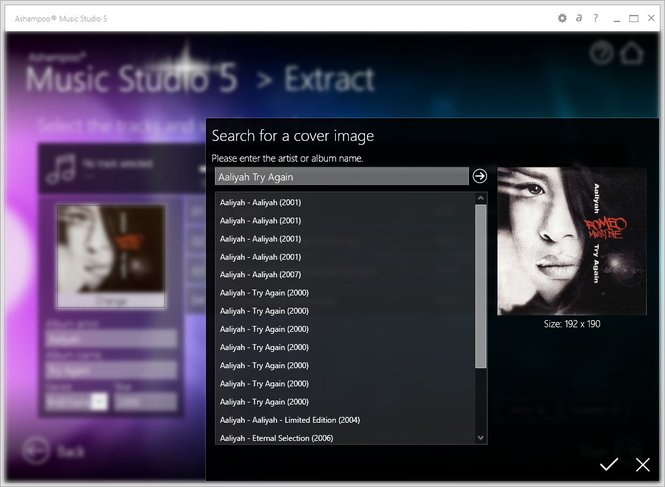Viewport: 665px width, 487px height.
Task: Open settings via the gear icon
Action: 562,18
